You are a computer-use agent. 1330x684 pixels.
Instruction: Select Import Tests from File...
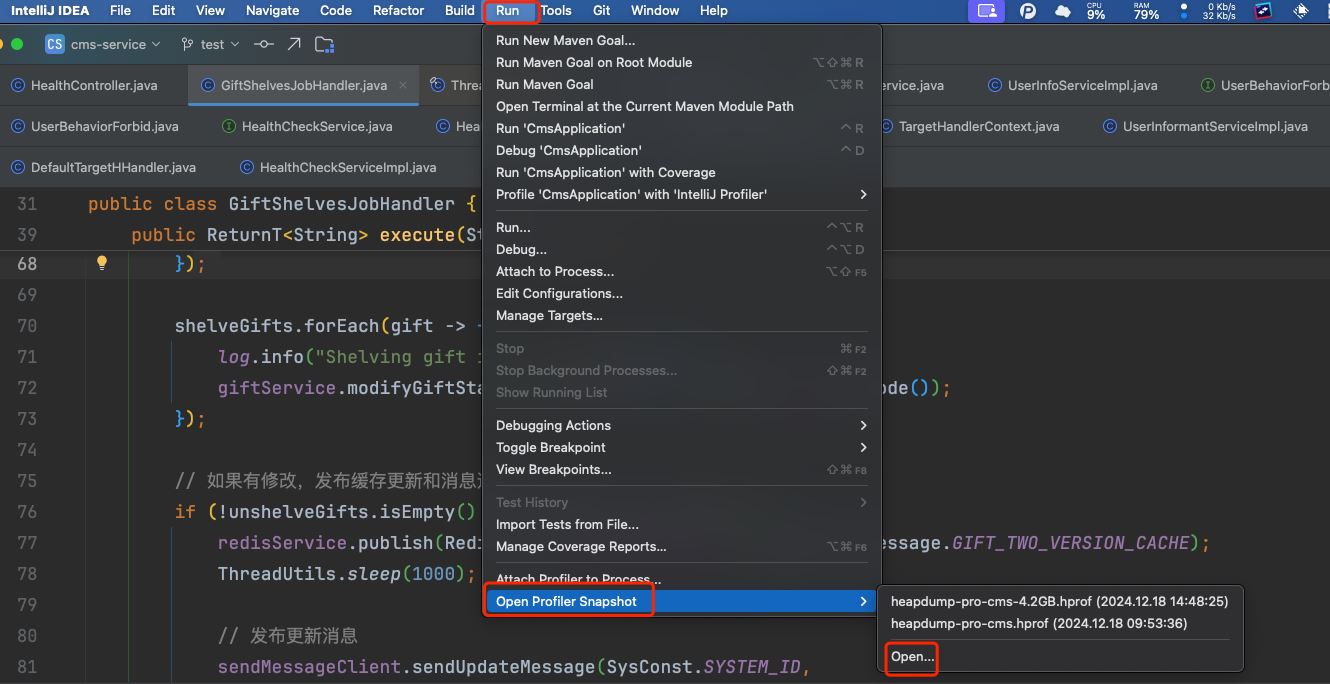[x=682, y=524]
